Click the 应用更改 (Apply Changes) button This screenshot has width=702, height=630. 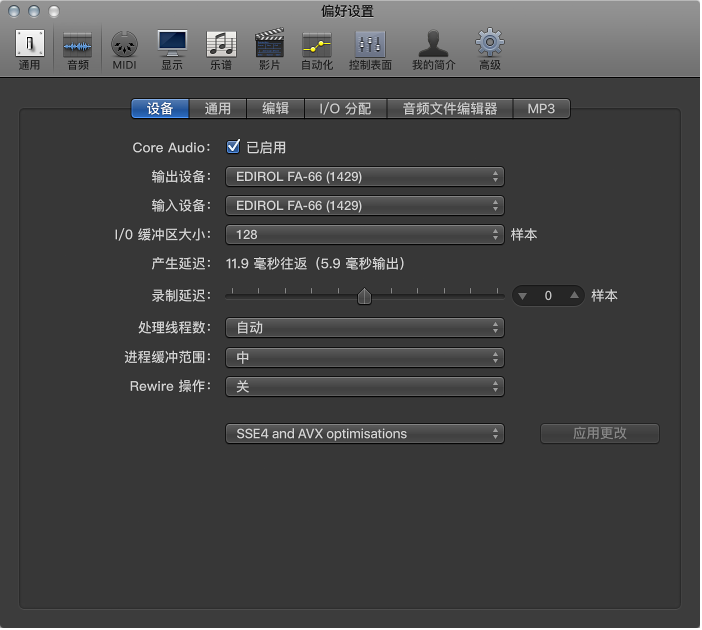(600, 434)
